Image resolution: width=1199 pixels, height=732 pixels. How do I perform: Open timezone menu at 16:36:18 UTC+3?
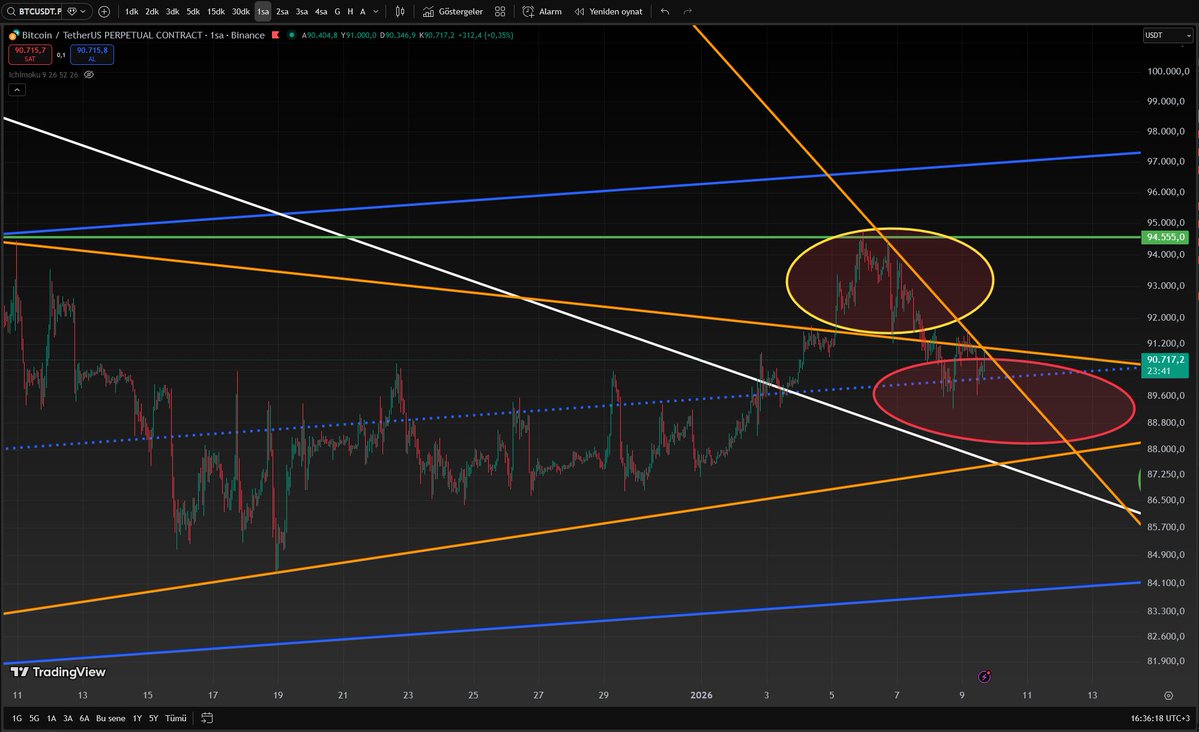coord(1160,718)
